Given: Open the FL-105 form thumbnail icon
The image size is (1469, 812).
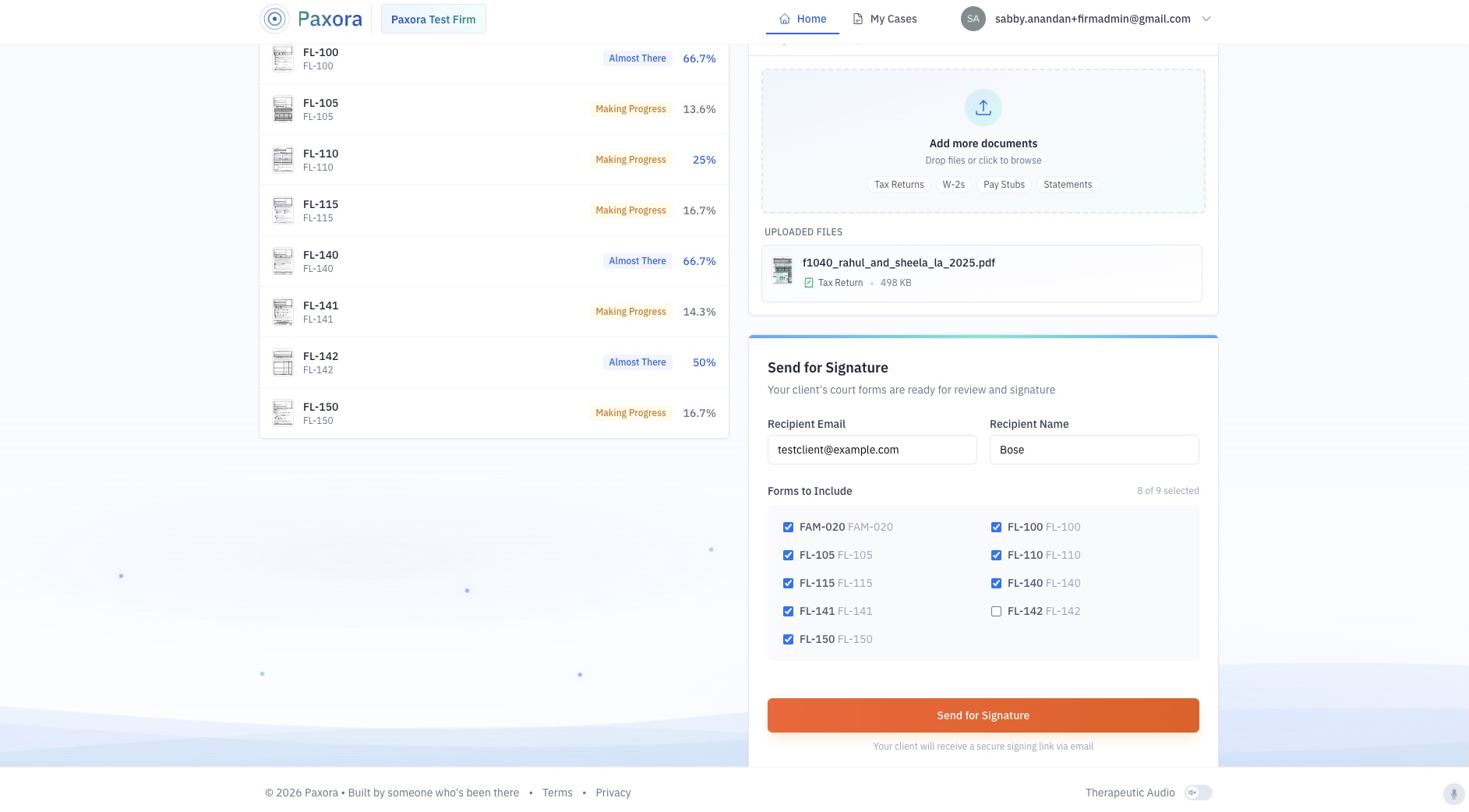Looking at the screenshot, I should pos(283,109).
